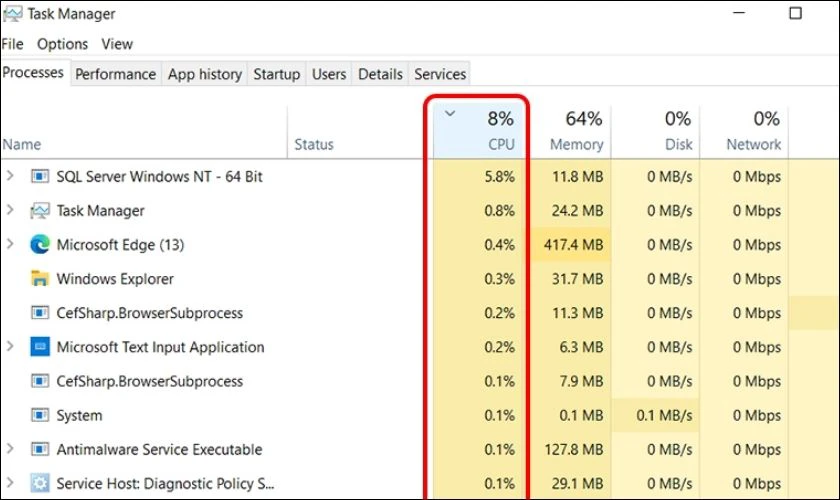This screenshot has width=840, height=500.
Task: Sort by the Memory column header
Action: point(570,132)
